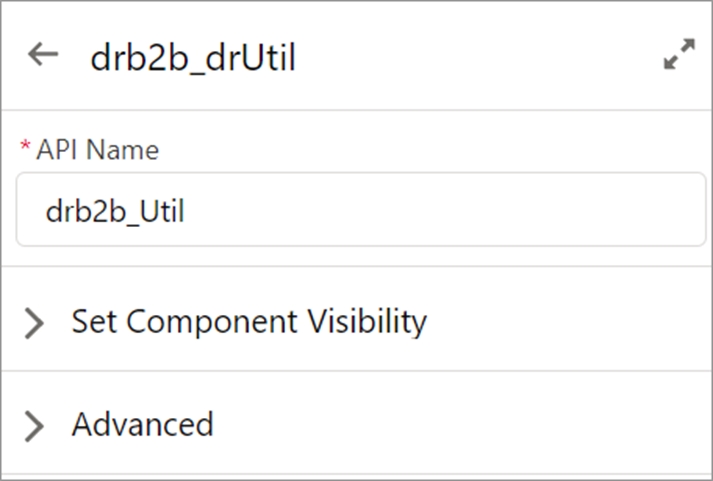Viewport: 713px width, 481px height.
Task: Click the API Name field label
Action: [x=97, y=150]
